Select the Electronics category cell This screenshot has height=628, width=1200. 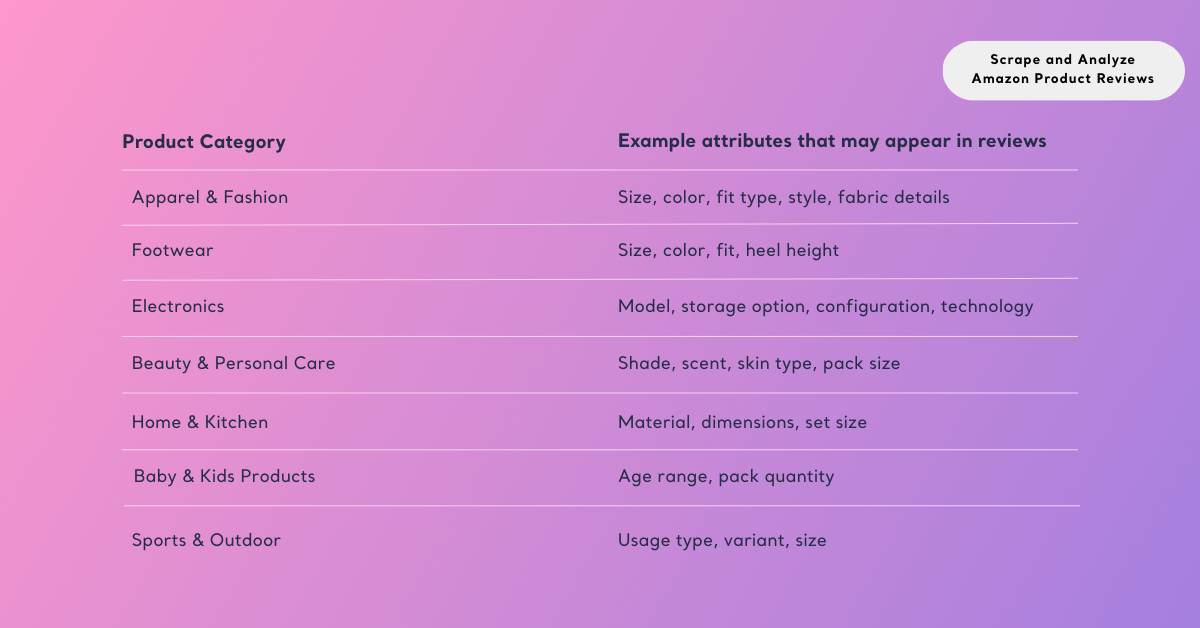(178, 306)
